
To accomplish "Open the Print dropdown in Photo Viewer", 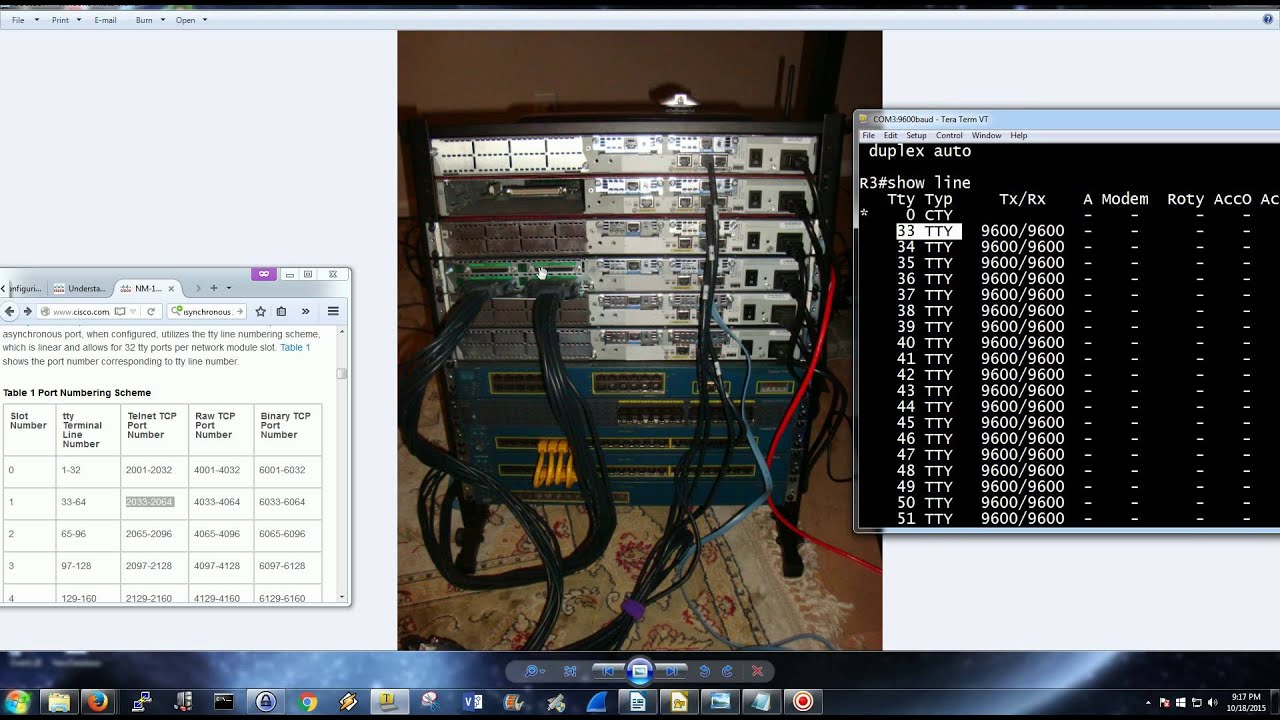I will pos(66,20).
